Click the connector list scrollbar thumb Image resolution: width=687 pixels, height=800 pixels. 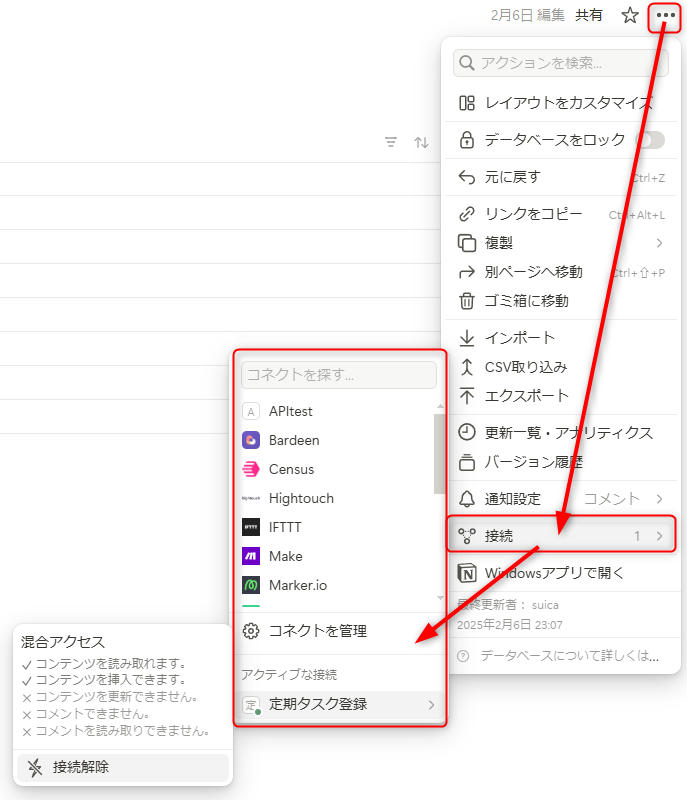tap(439, 454)
